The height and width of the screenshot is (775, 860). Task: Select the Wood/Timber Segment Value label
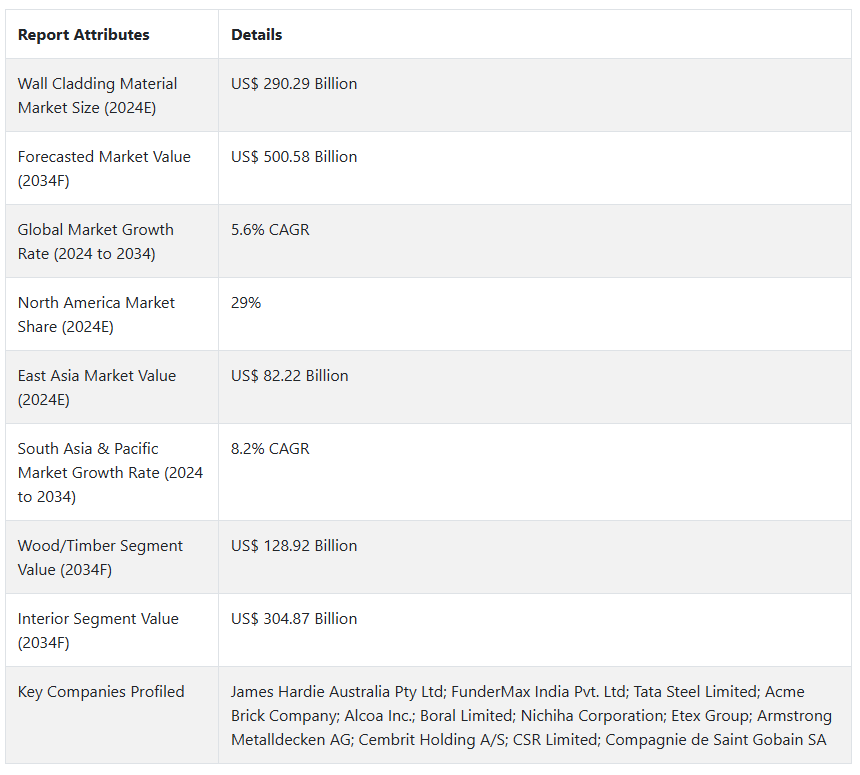click(x=100, y=558)
